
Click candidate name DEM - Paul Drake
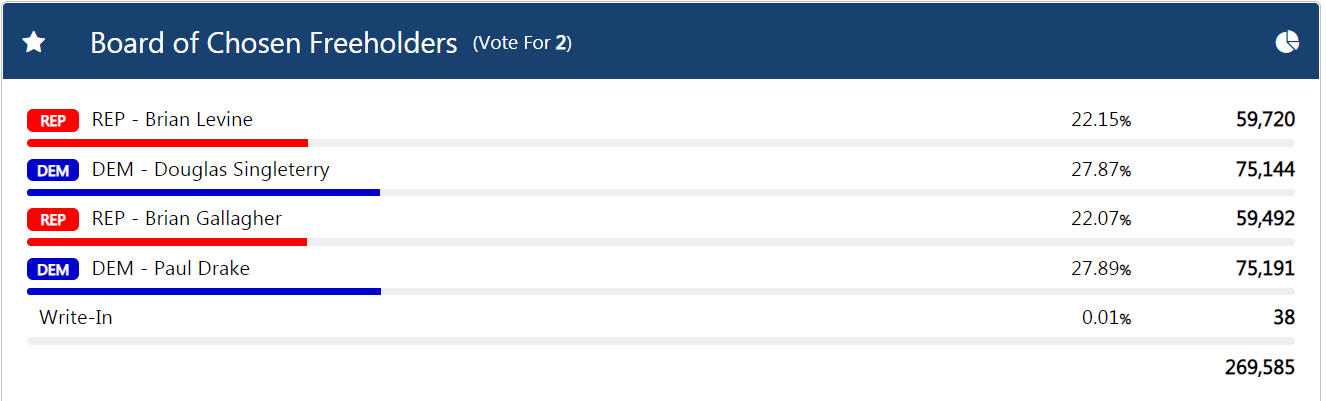(x=170, y=269)
